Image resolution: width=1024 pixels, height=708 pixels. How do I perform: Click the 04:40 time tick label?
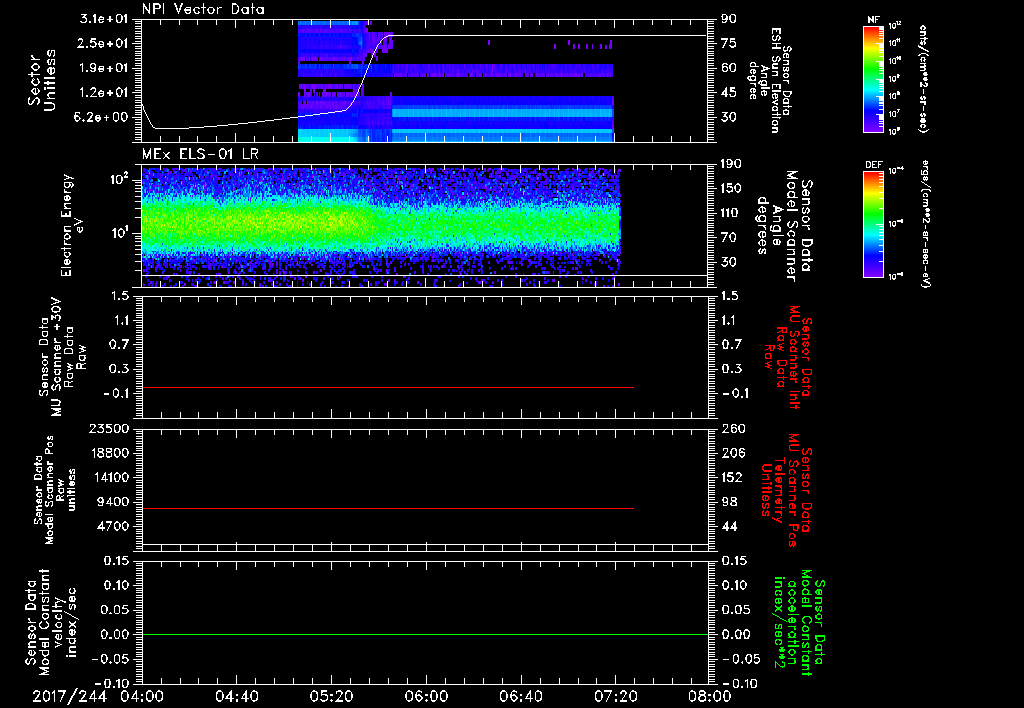tap(236, 696)
